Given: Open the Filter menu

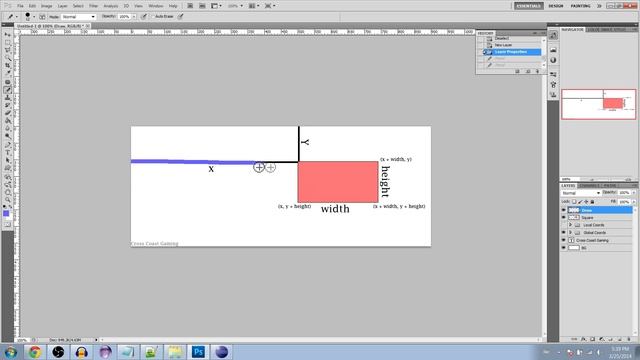Looking at the screenshot, I should pyautogui.click(x=93, y=6).
